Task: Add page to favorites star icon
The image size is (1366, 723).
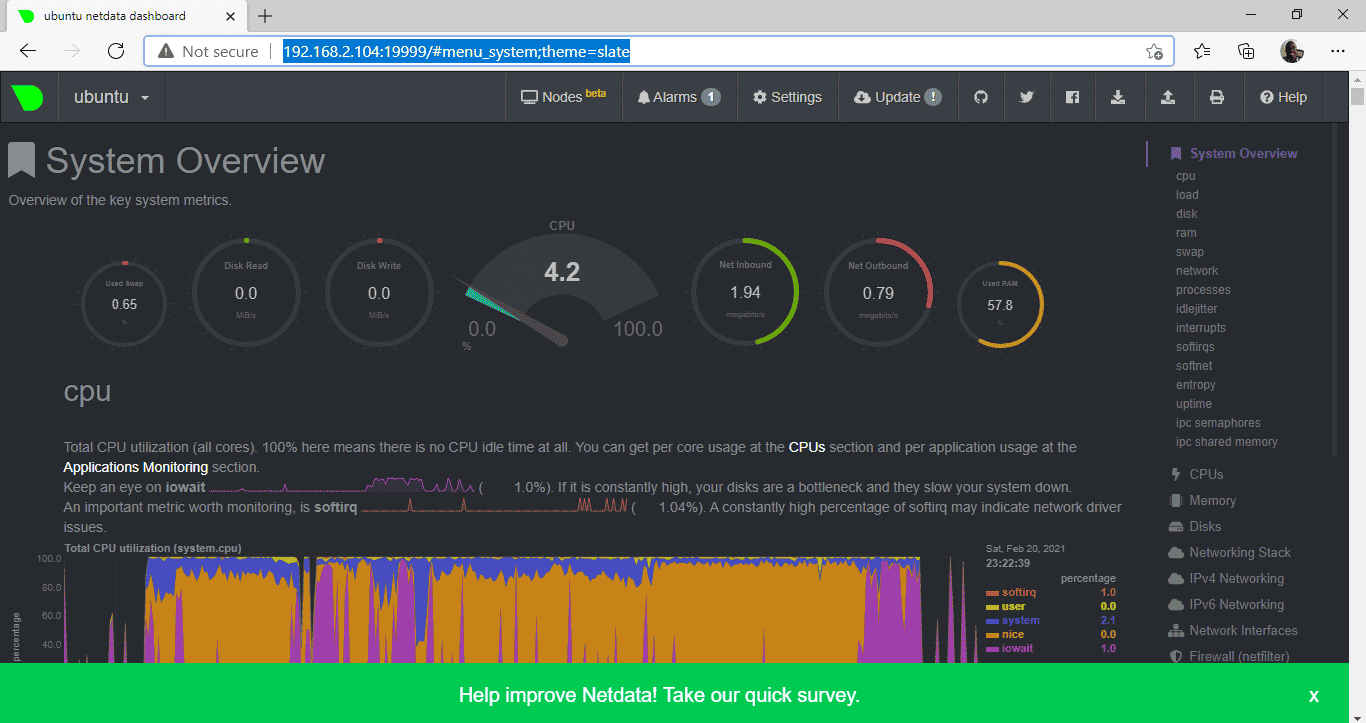Action: click(1154, 51)
